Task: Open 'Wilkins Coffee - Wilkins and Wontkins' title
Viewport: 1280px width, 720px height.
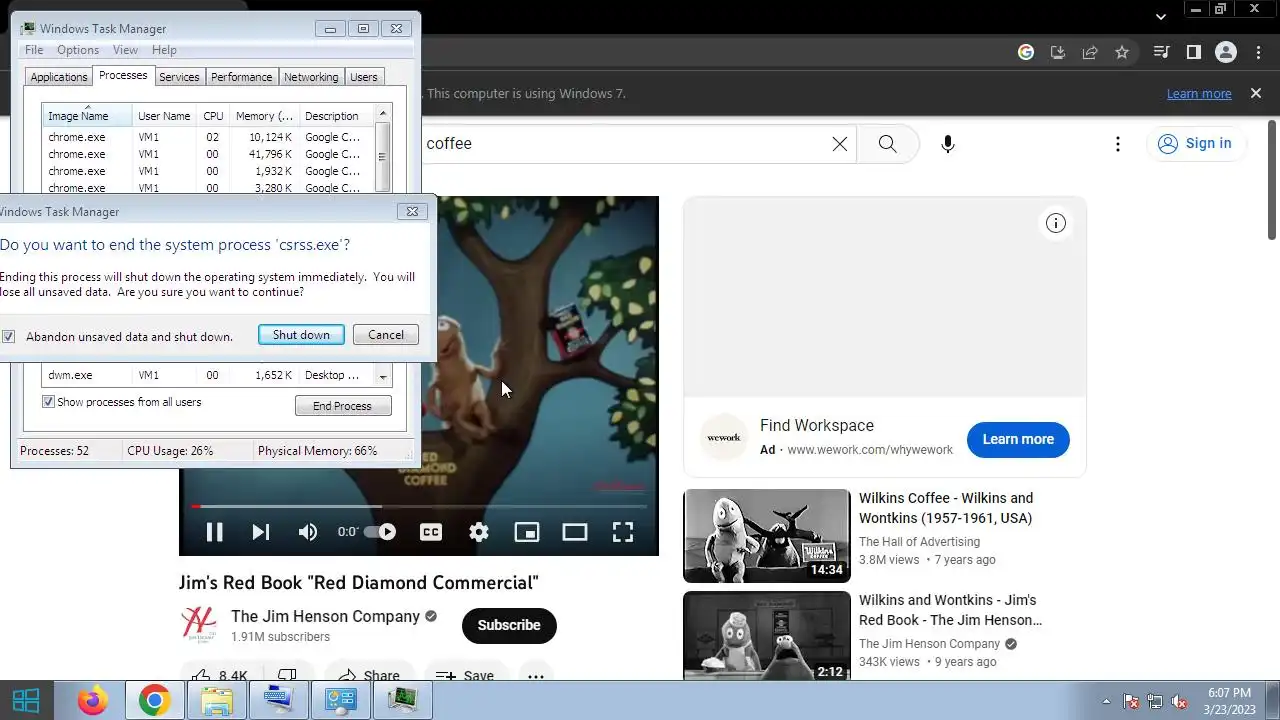Action: [x=946, y=508]
